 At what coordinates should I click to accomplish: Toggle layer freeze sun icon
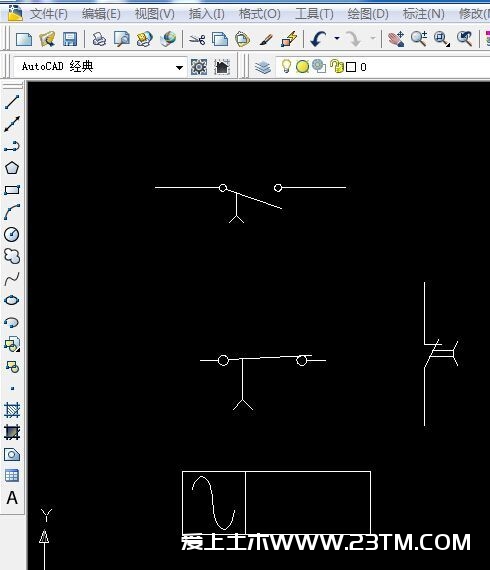click(302, 67)
